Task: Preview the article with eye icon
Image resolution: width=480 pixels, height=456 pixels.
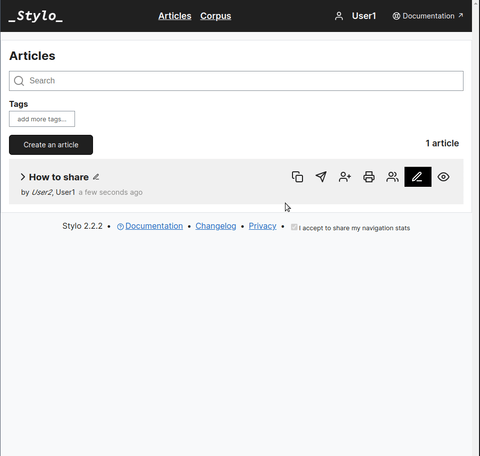Action: 443,177
